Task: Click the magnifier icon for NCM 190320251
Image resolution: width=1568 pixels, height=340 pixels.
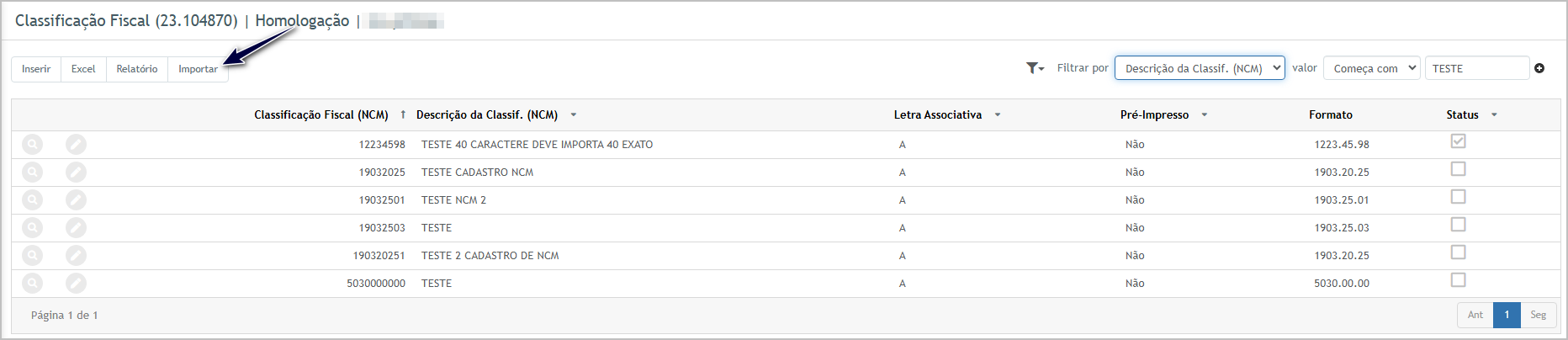Action: tap(32, 256)
